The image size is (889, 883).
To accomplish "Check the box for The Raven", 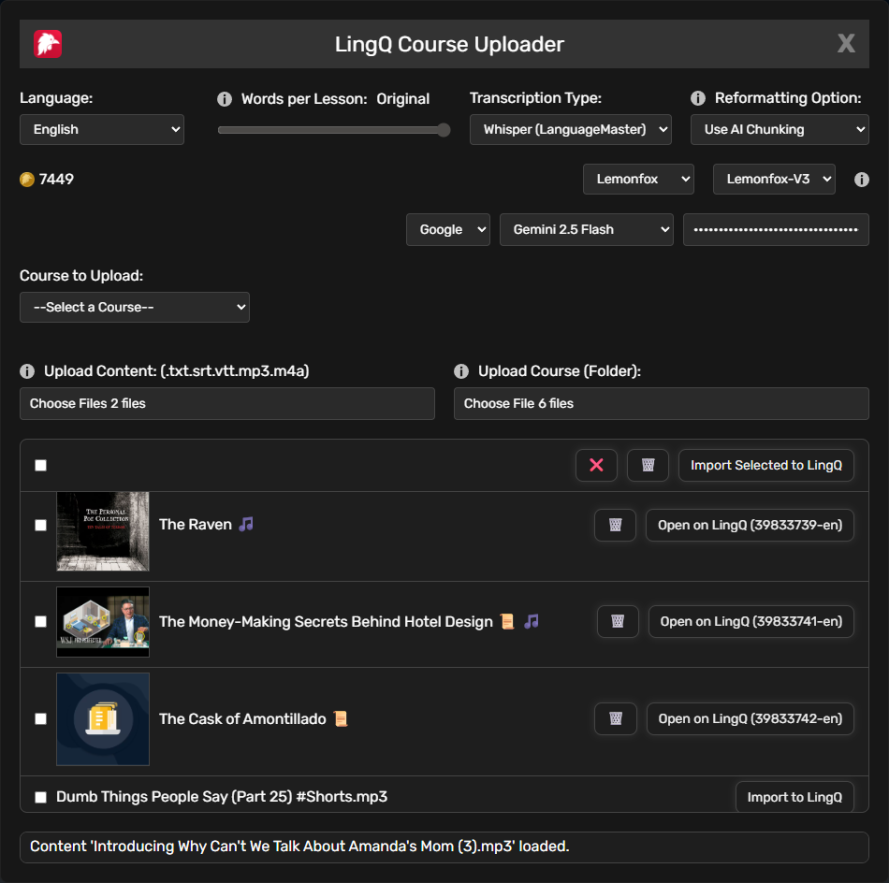I will click(41, 525).
